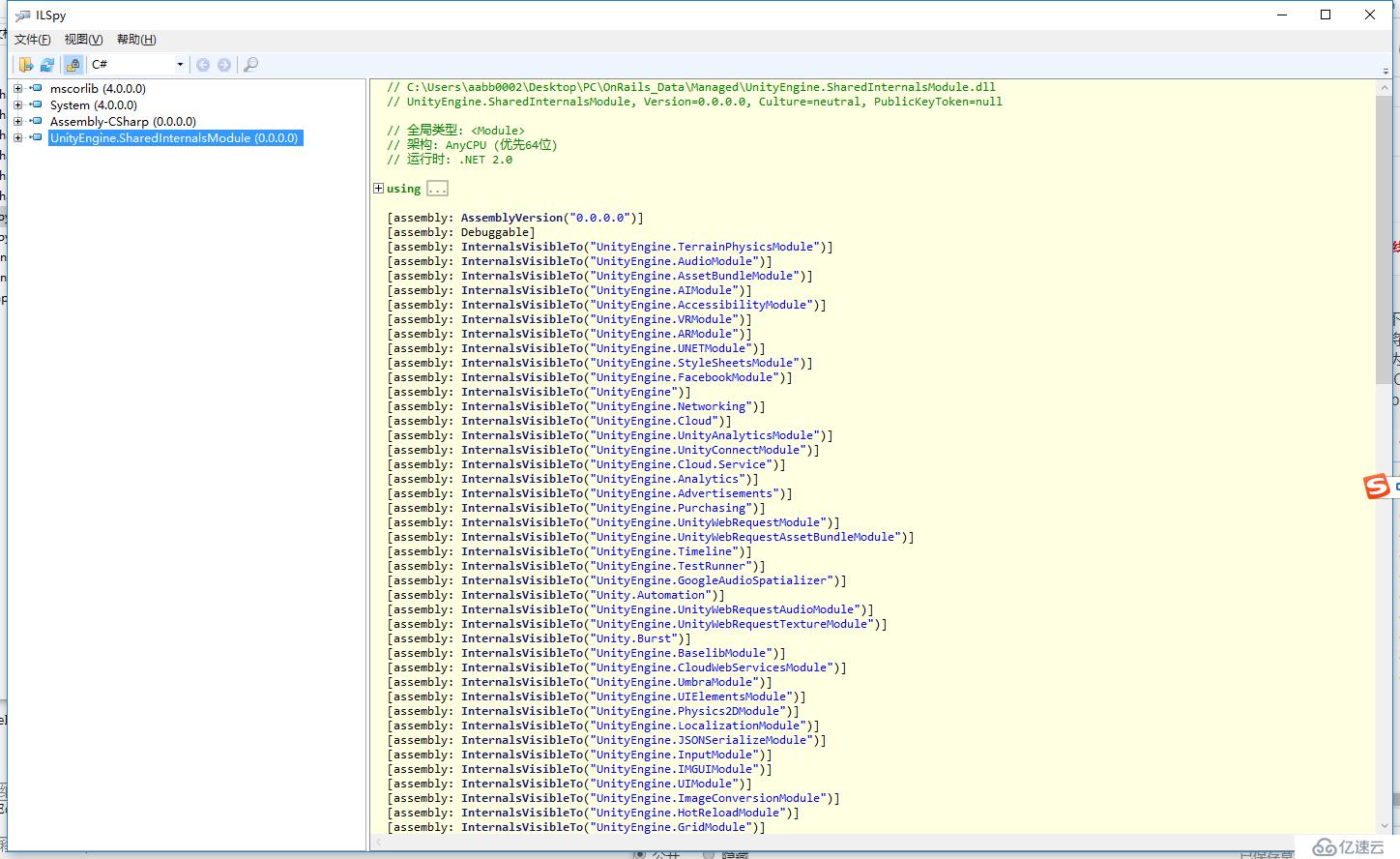Image resolution: width=1400 pixels, height=859 pixels.
Task: Close the ILSpy window
Action: pos(1370,15)
